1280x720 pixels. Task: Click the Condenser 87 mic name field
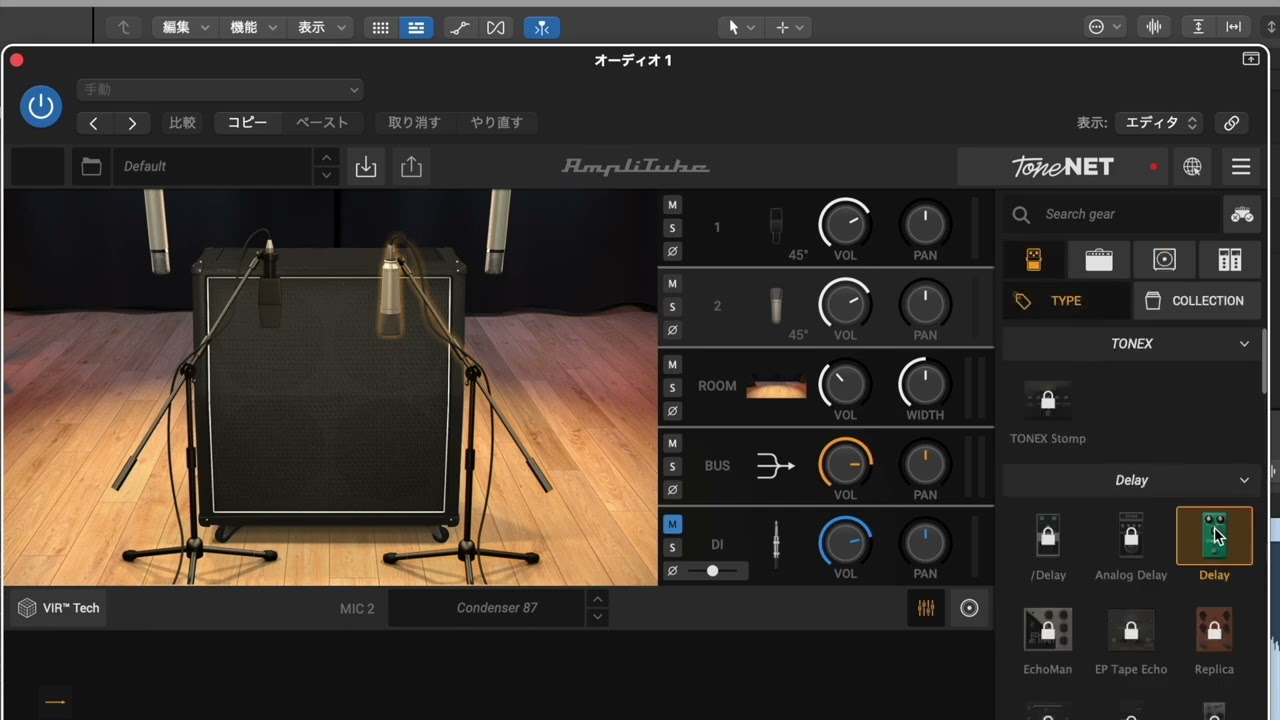(487, 608)
